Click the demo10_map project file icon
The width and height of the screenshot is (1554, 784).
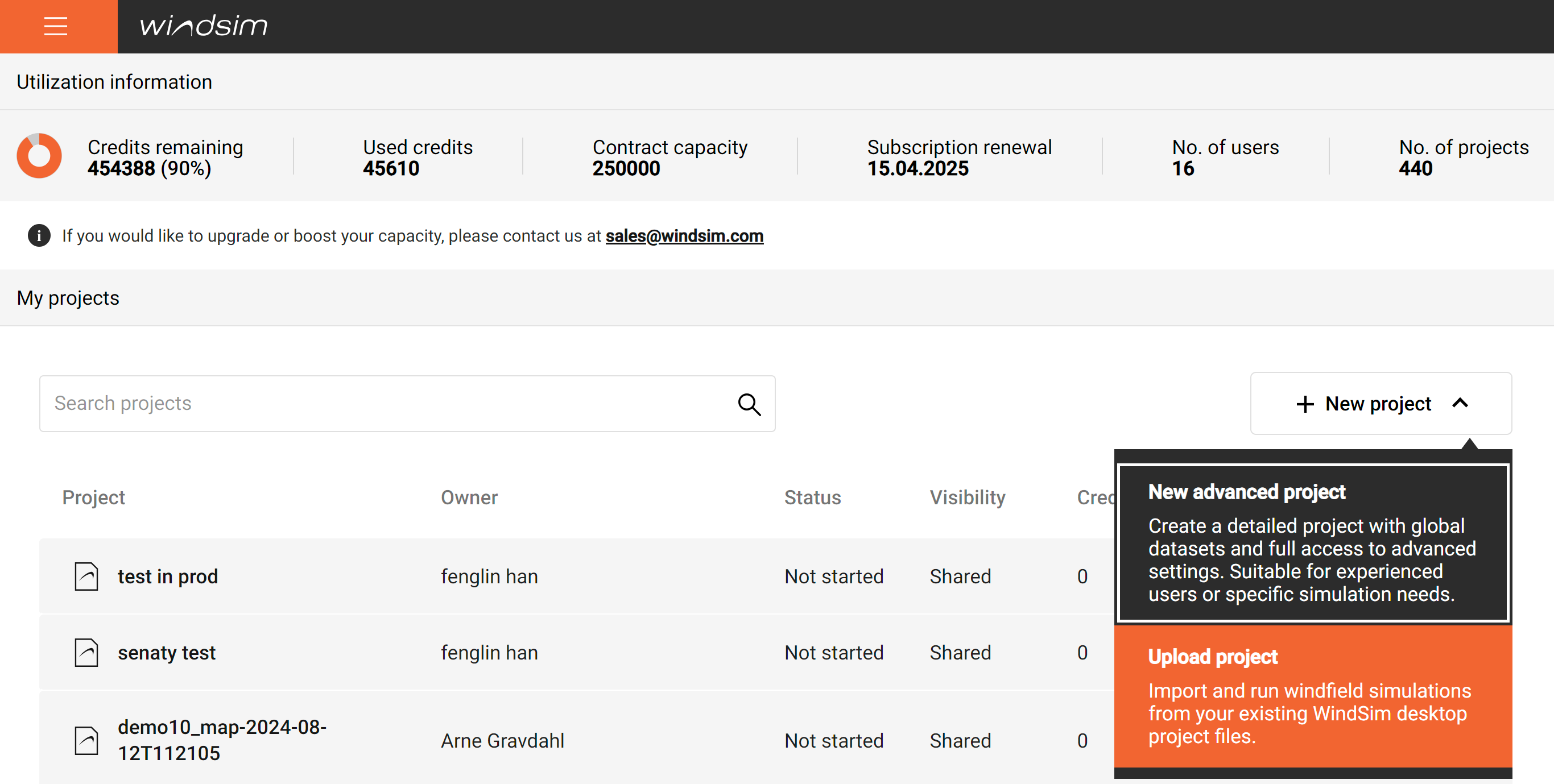click(x=86, y=741)
